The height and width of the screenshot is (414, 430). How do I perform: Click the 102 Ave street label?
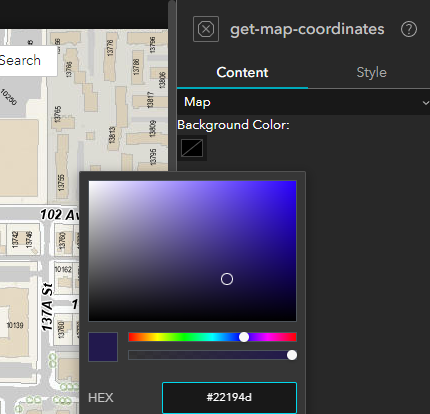click(x=60, y=215)
